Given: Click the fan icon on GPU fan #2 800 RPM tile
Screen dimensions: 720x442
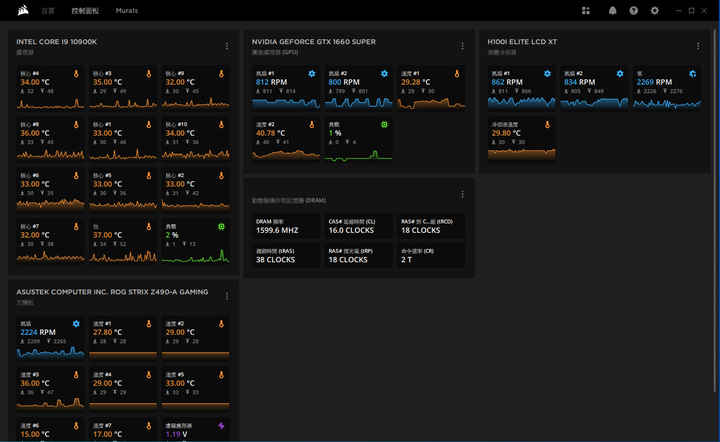Looking at the screenshot, I should click(x=384, y=73).
